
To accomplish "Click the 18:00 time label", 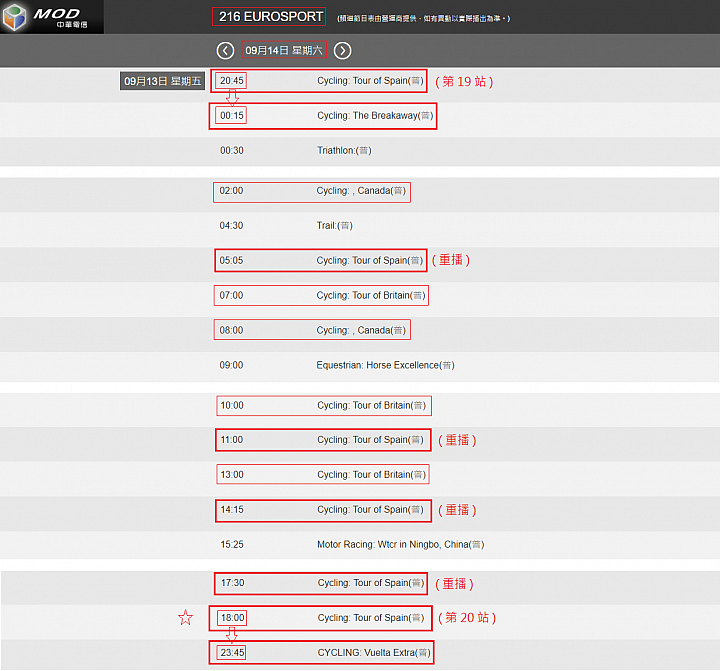I will pos(232,618).
